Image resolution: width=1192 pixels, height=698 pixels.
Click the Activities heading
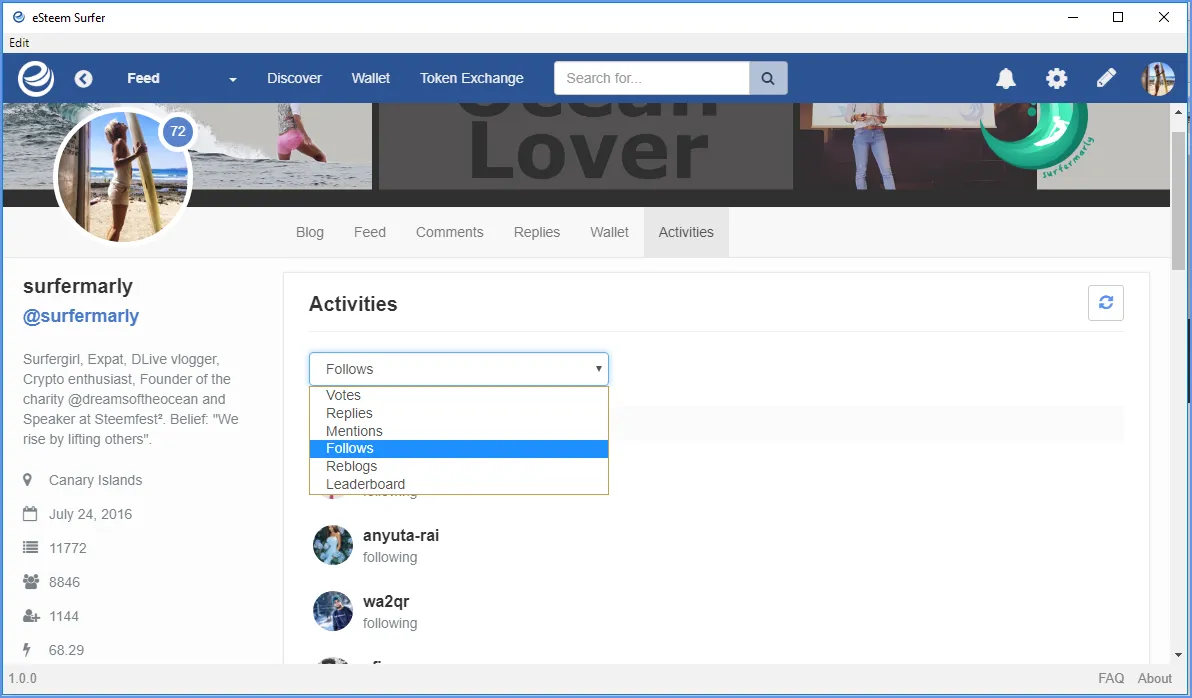click(x=353, y=303)
